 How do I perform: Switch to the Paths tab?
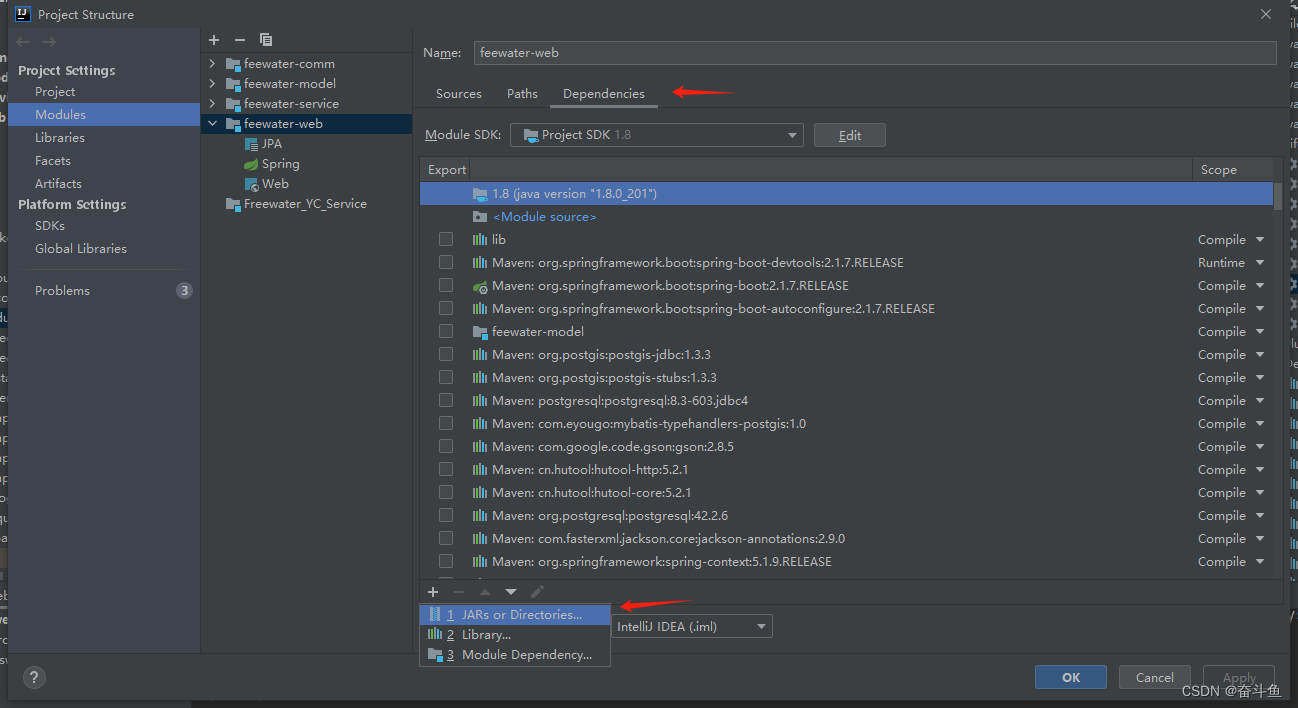click(x=522, y=94)
